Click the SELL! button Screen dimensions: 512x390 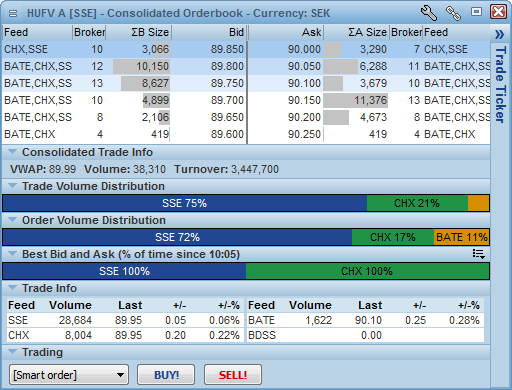233,375
